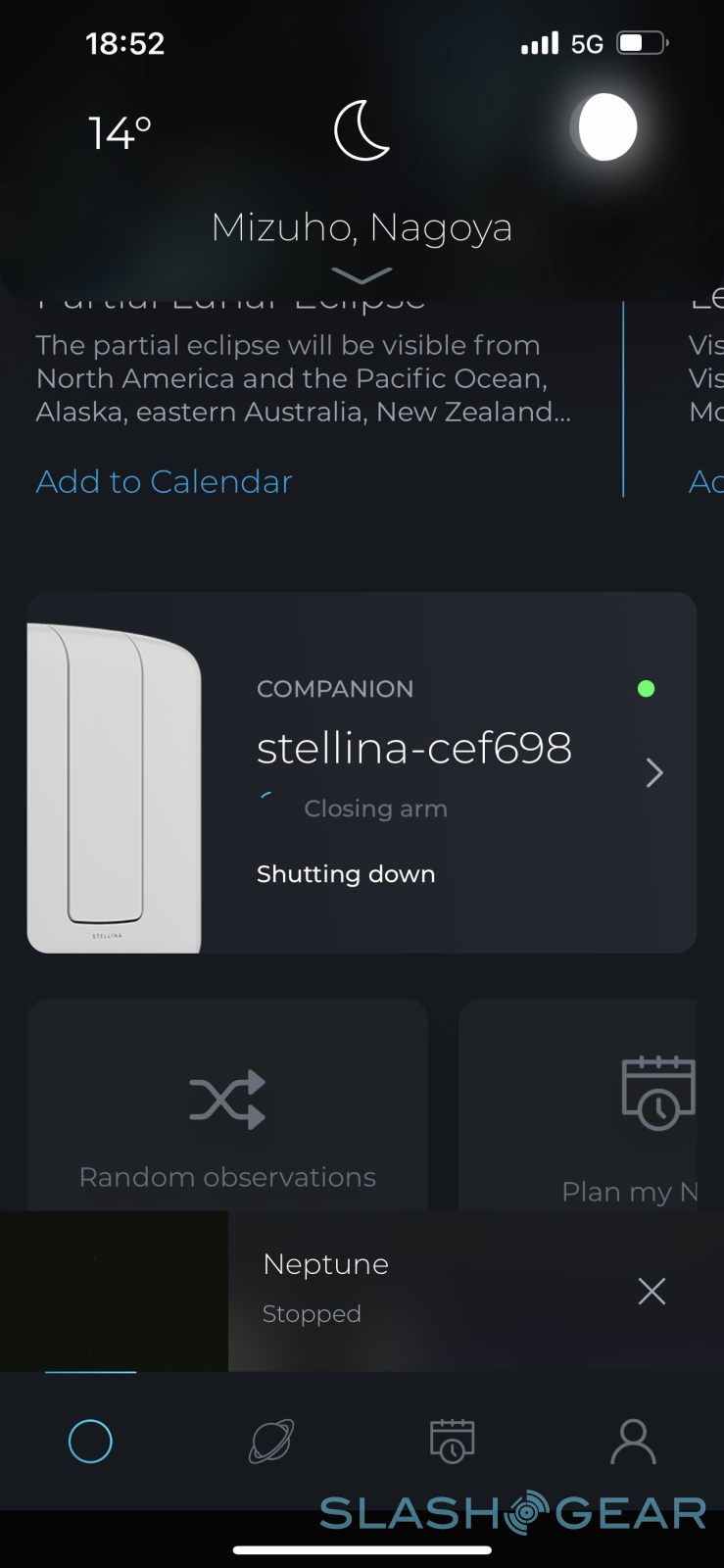Open the user profile tab

tap(633, 1442)
